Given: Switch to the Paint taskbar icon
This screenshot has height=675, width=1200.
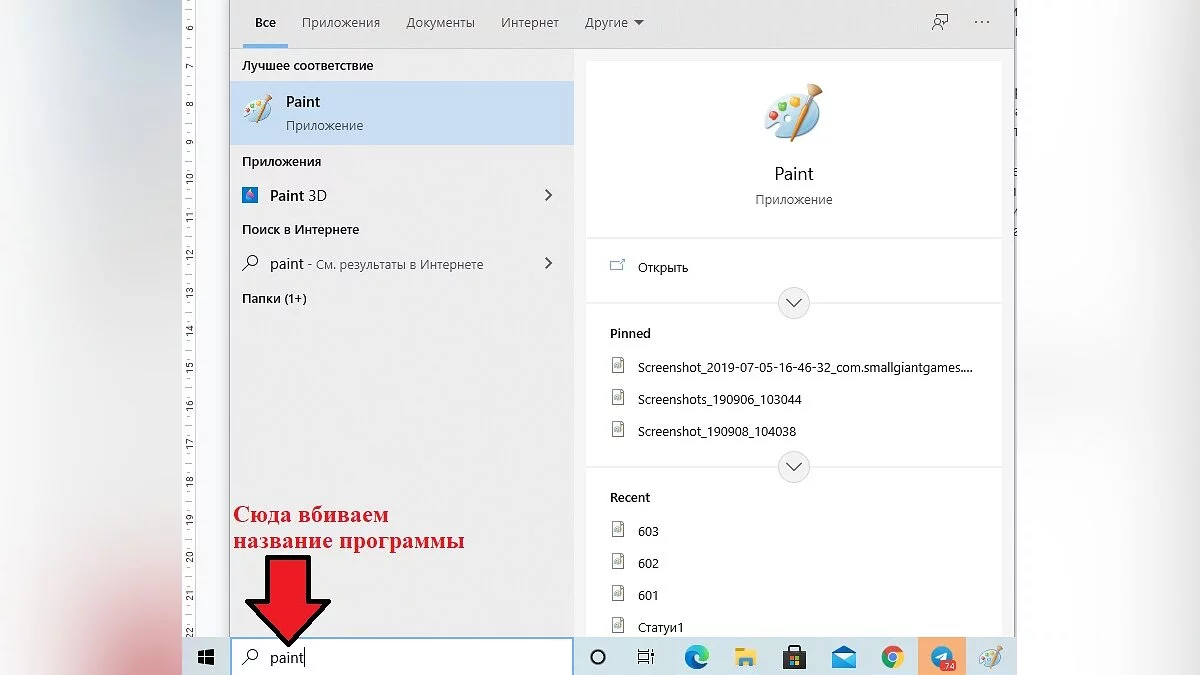Looking at the screenshot, I should coord(991,657).
